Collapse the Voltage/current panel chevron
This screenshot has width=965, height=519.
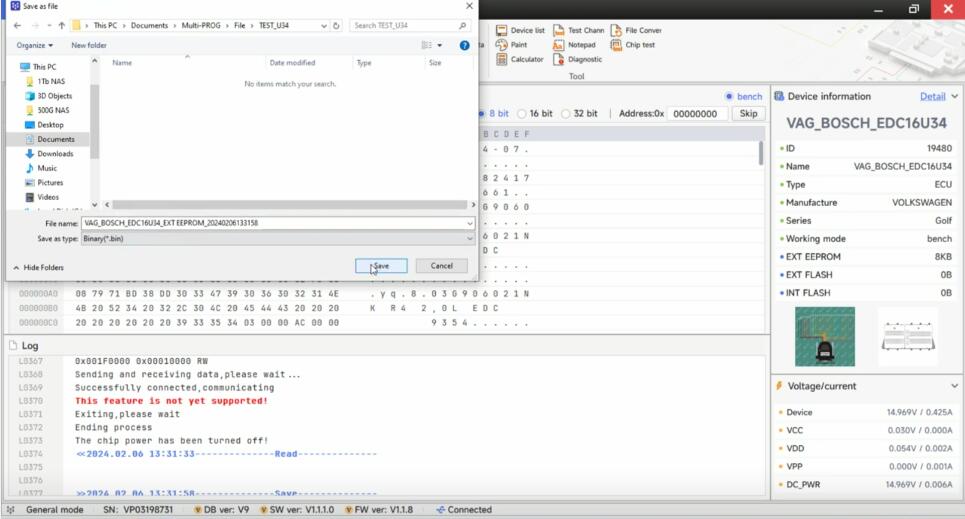click(955, 386)
